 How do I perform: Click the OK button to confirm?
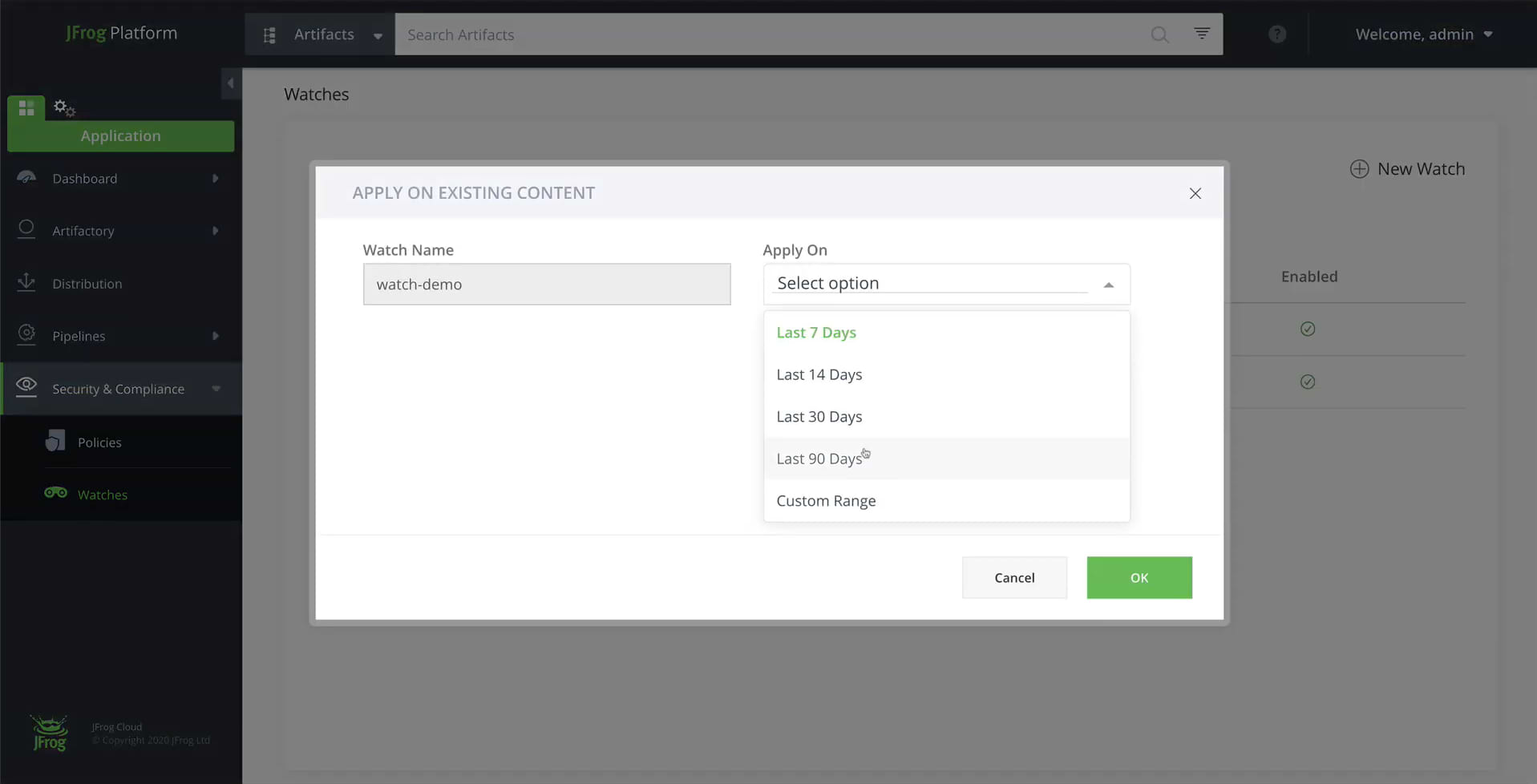[1139, 577]
